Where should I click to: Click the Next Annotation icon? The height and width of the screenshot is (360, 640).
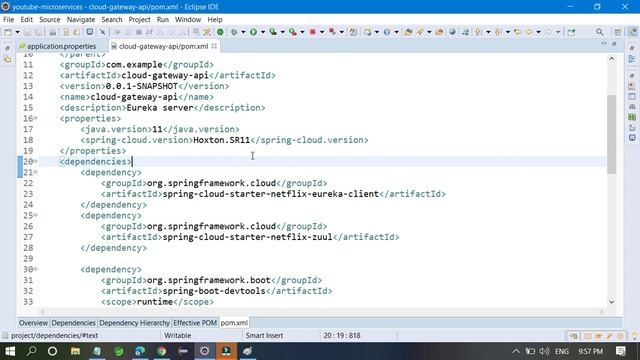(x=478, y=32)
